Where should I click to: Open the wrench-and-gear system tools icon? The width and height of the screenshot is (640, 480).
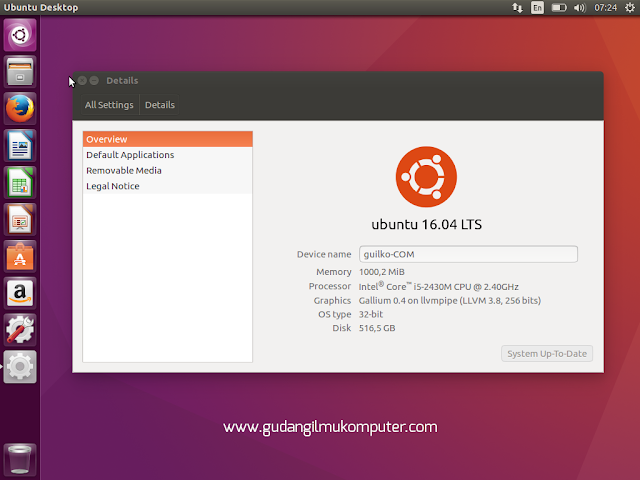(20, 330)
